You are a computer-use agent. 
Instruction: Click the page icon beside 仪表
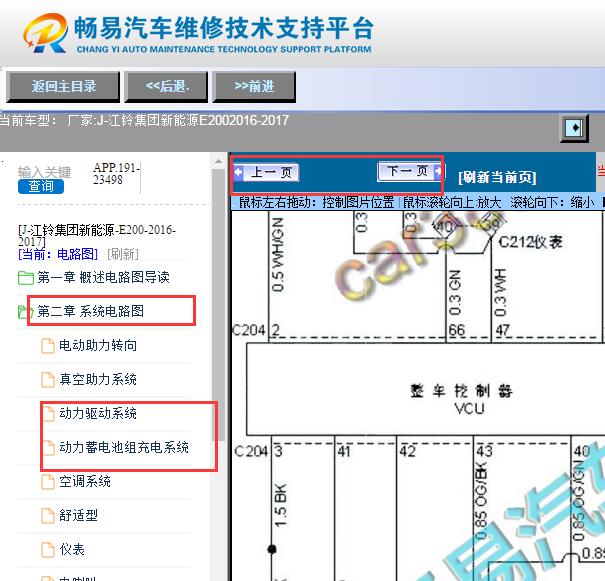tap(48, 549)
